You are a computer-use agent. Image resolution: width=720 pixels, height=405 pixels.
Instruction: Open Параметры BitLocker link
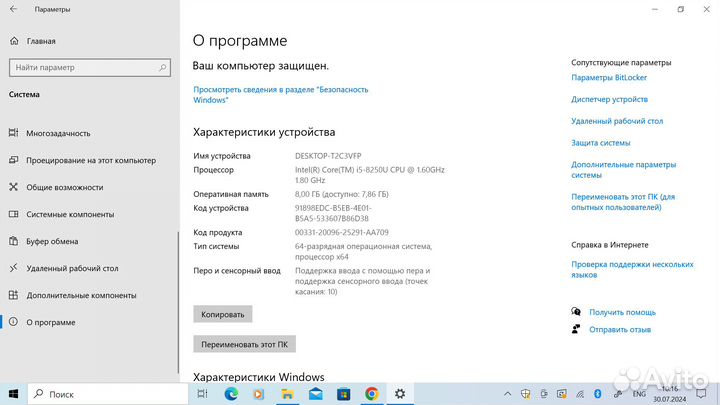[x=609, y=78]
